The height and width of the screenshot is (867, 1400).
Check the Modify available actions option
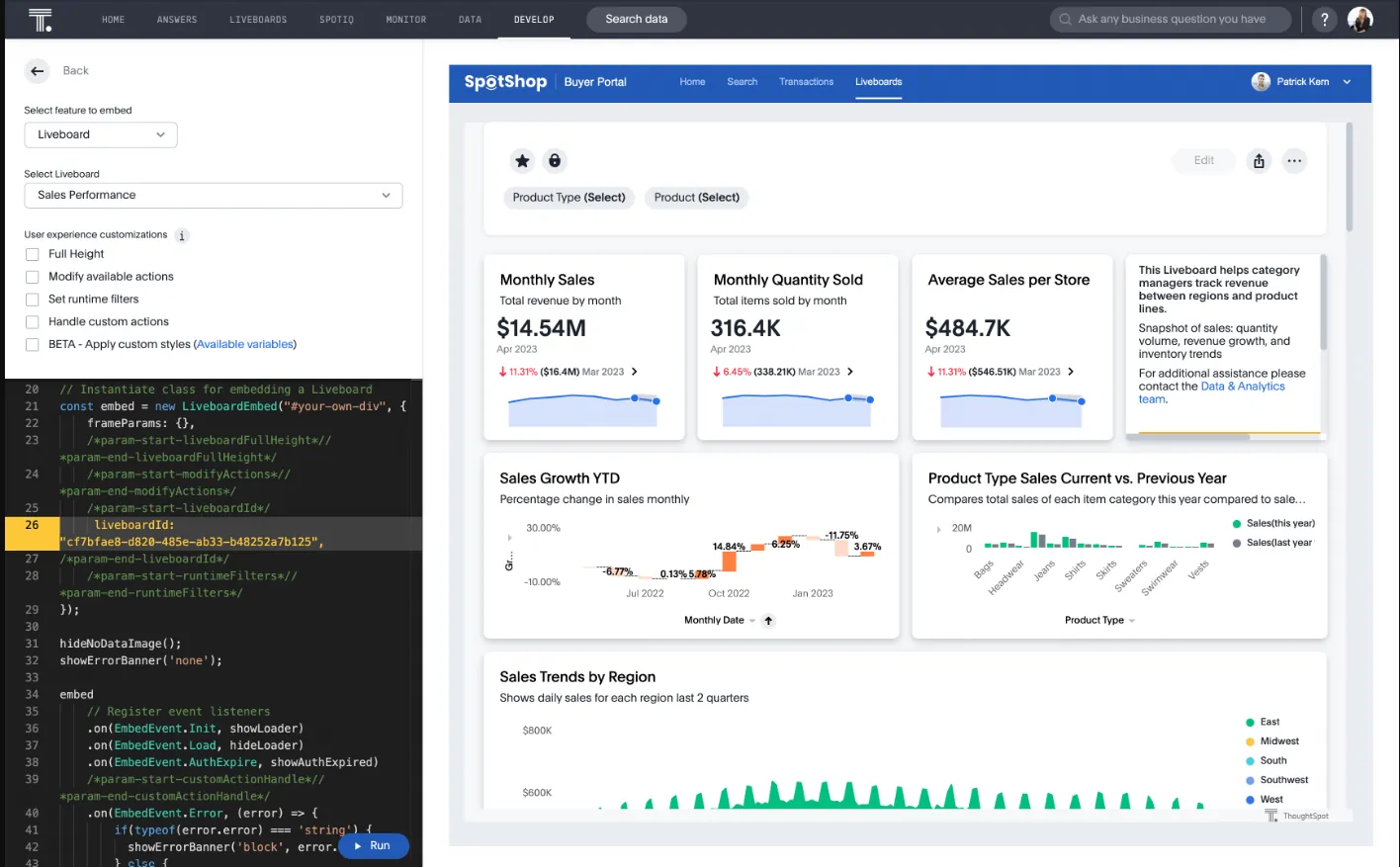33,277
